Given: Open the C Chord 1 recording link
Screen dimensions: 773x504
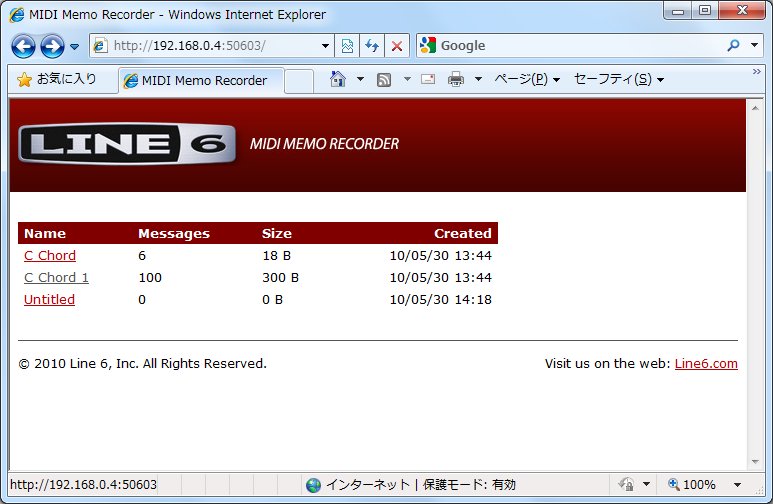Looking at the screenshot, I should click(56, 278).
